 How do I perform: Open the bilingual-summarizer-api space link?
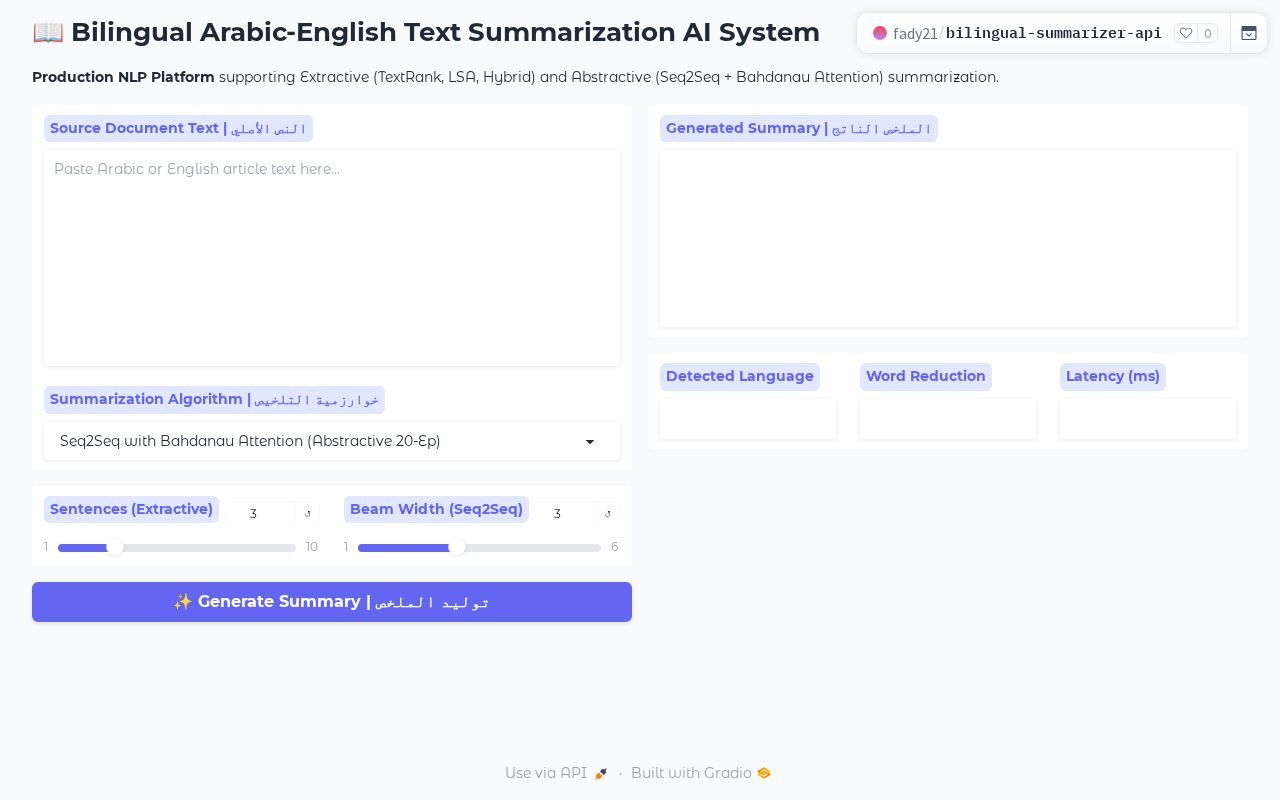point(1054,33)
